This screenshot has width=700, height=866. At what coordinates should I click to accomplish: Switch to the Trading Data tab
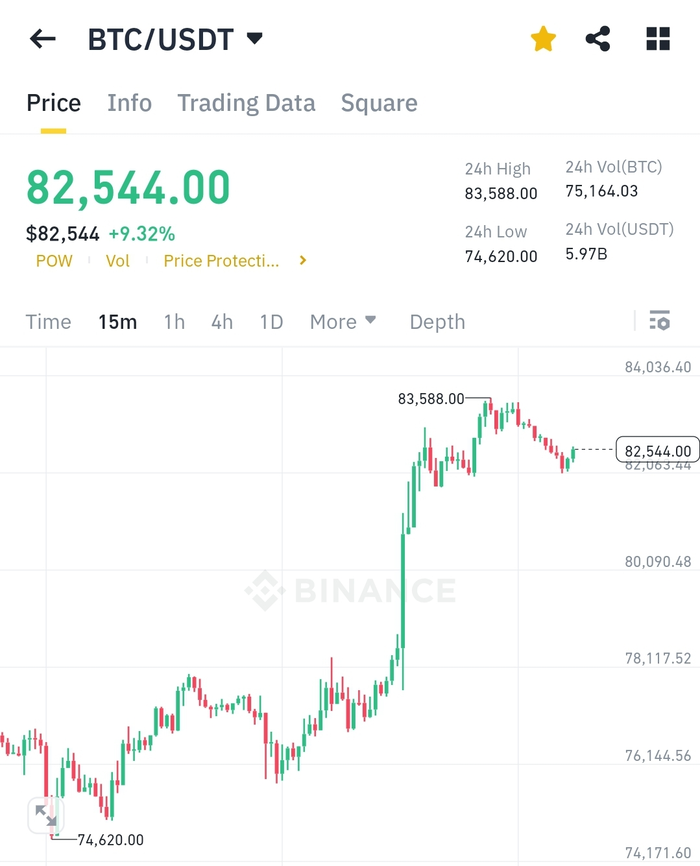(246, 103)
